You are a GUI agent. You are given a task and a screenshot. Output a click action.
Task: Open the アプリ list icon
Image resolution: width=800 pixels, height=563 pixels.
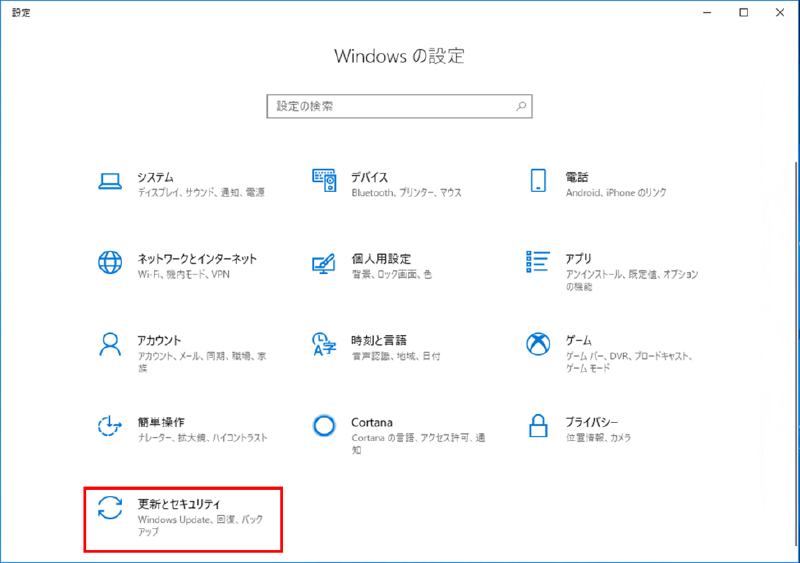[x=538, y=261]
